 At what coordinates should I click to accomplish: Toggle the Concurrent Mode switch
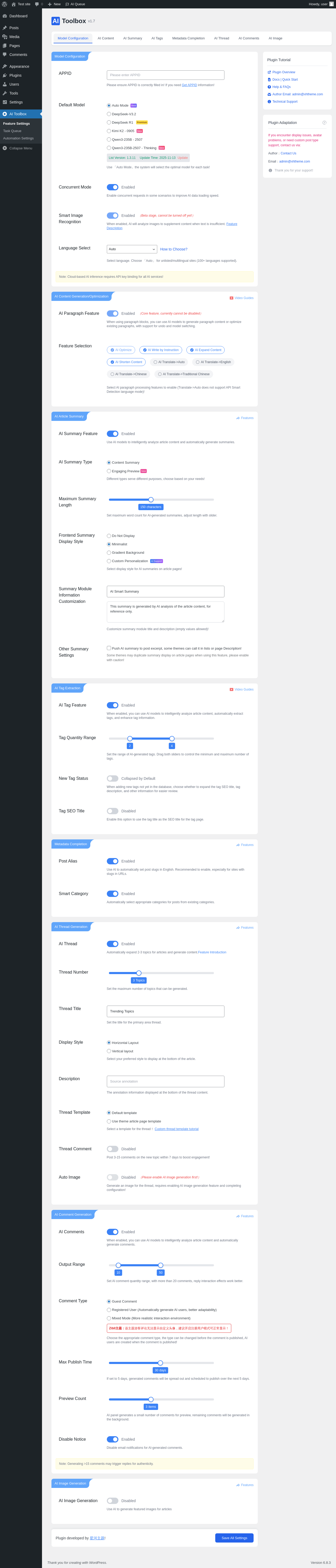pos(113,187)
